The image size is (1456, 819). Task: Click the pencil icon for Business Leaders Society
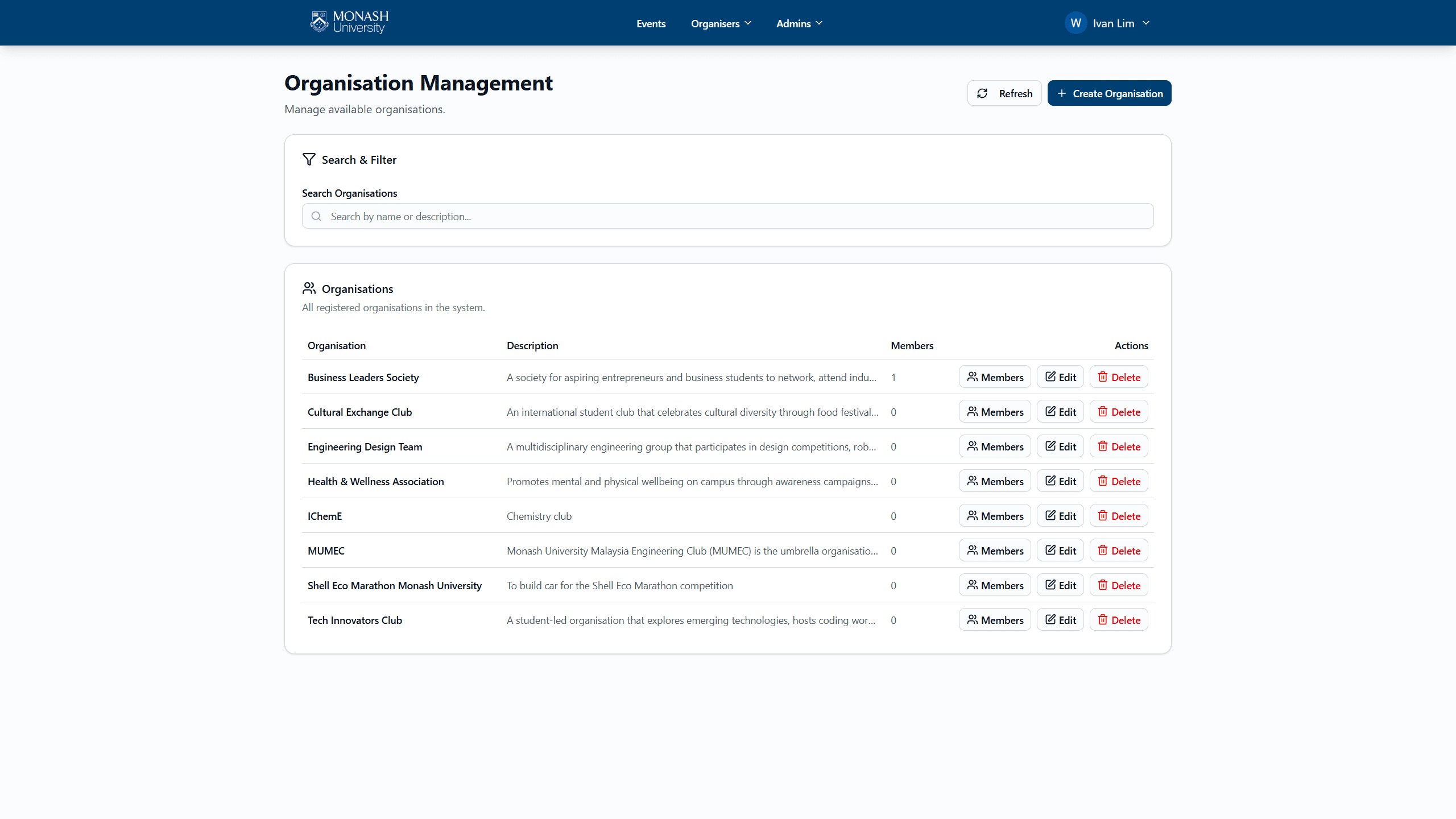1050,377
